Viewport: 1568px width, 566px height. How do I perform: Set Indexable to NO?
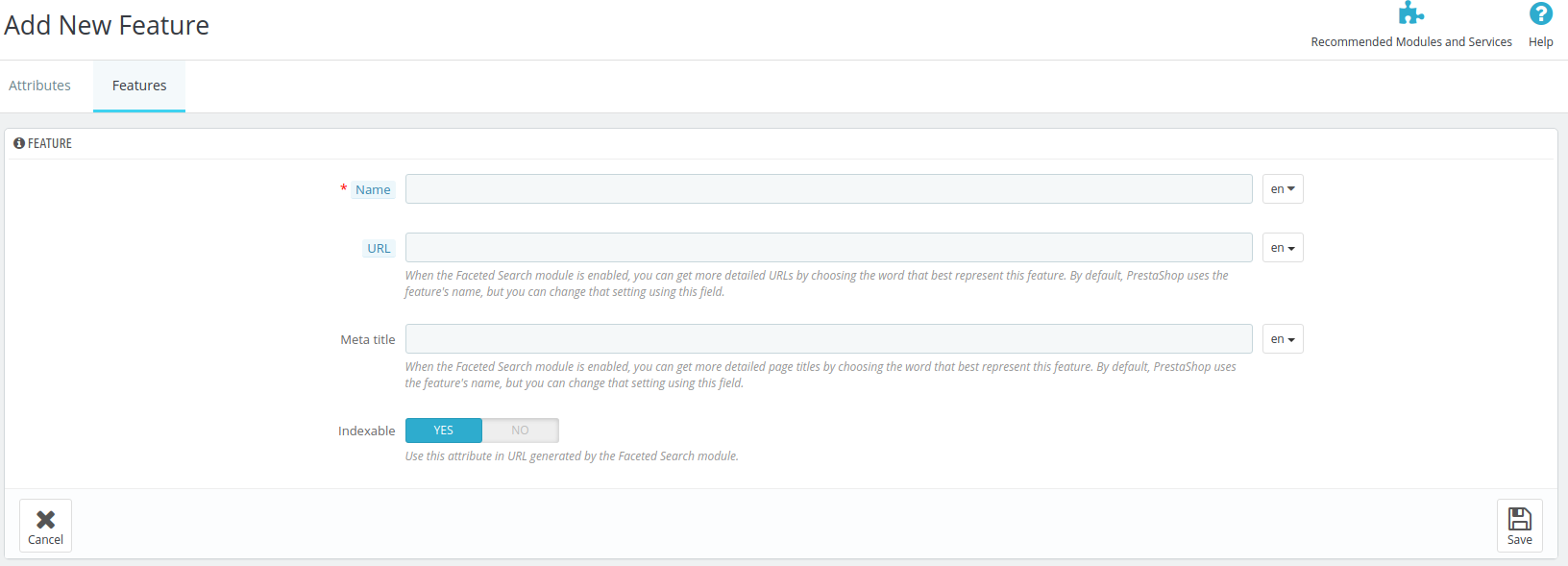[520, 431]
